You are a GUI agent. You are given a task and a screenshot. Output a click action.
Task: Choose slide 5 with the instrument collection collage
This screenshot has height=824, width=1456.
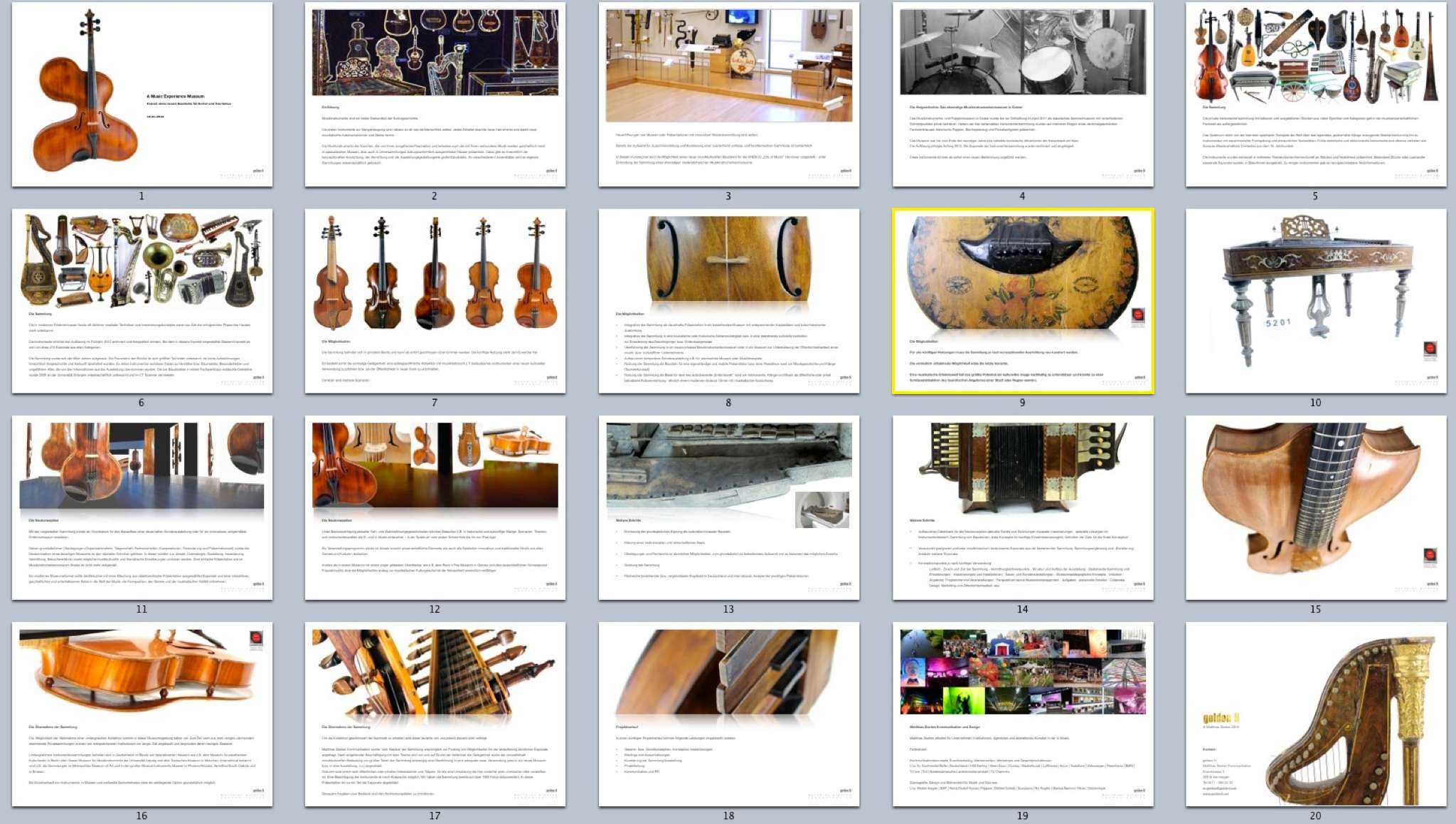(1315, 94)
